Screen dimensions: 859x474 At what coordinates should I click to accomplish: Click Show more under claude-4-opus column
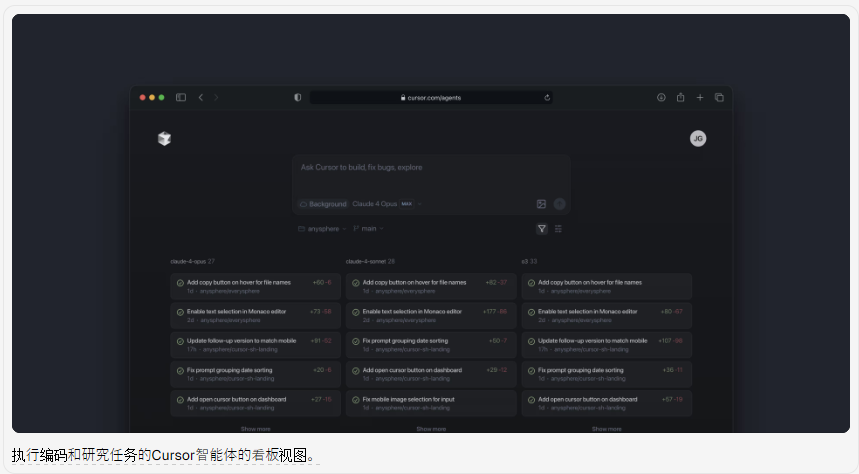255,429
